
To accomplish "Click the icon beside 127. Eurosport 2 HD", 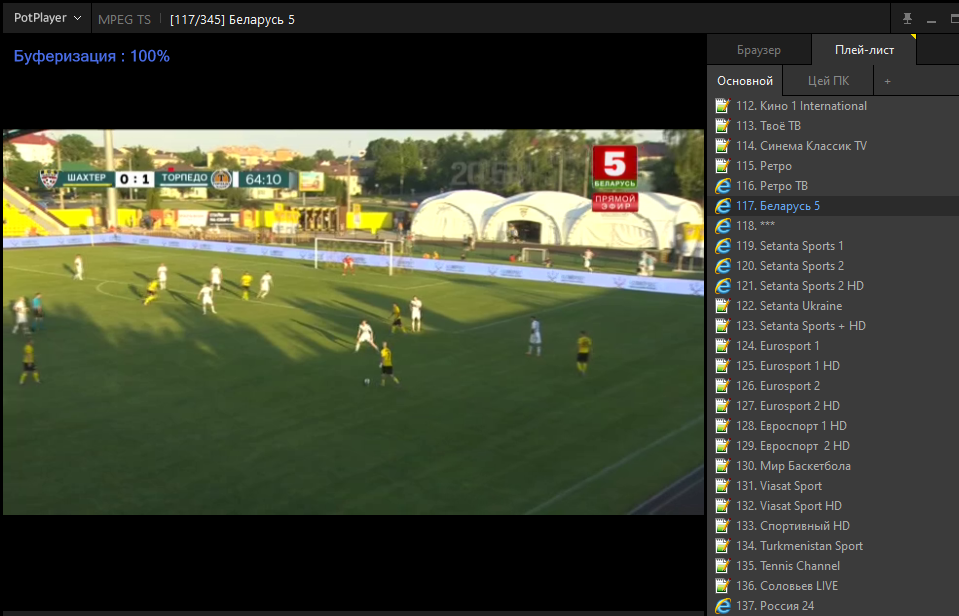I will pyautogui.click(x=722, y=406).
